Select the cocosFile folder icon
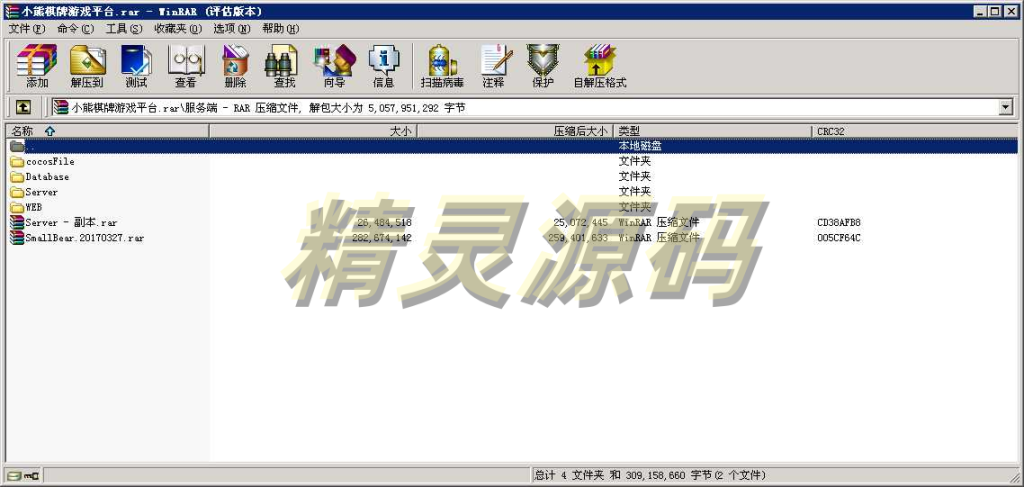Viewport: 1024px width, 487px height. click(17, 161)
